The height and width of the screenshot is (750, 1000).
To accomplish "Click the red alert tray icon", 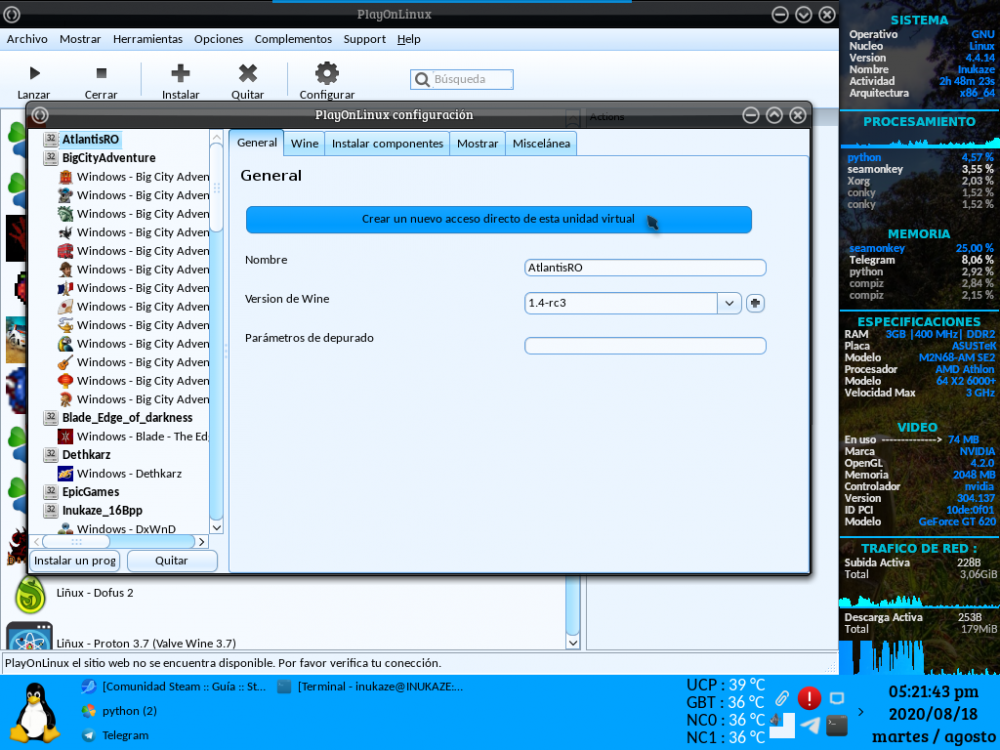I will point(809,698).
